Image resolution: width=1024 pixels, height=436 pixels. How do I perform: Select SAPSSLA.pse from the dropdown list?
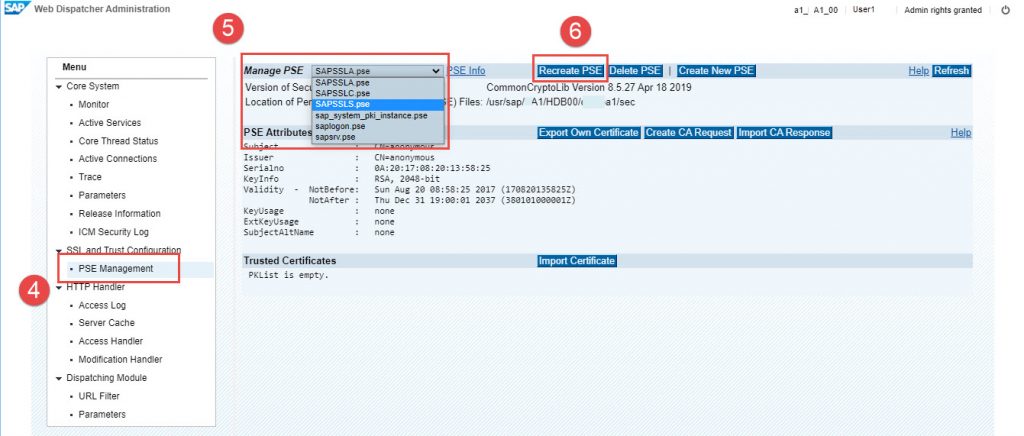(x=342, y=83)
